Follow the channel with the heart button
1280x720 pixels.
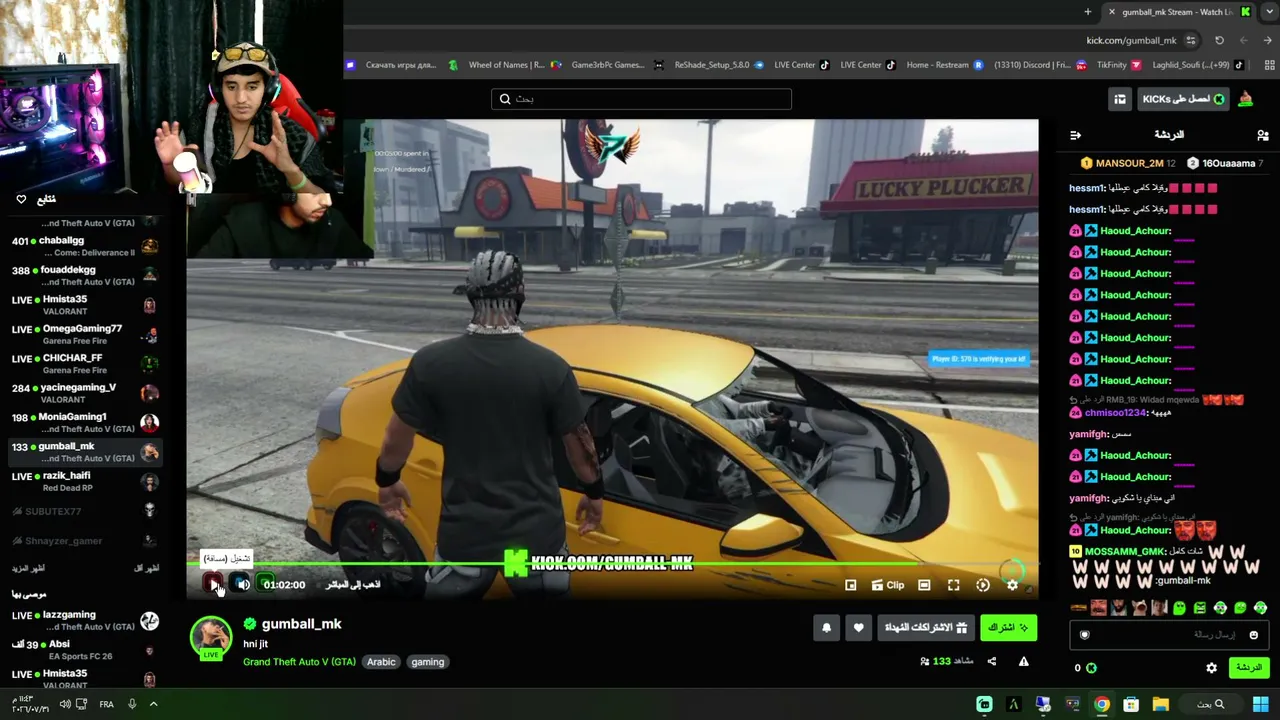(858, 627)
